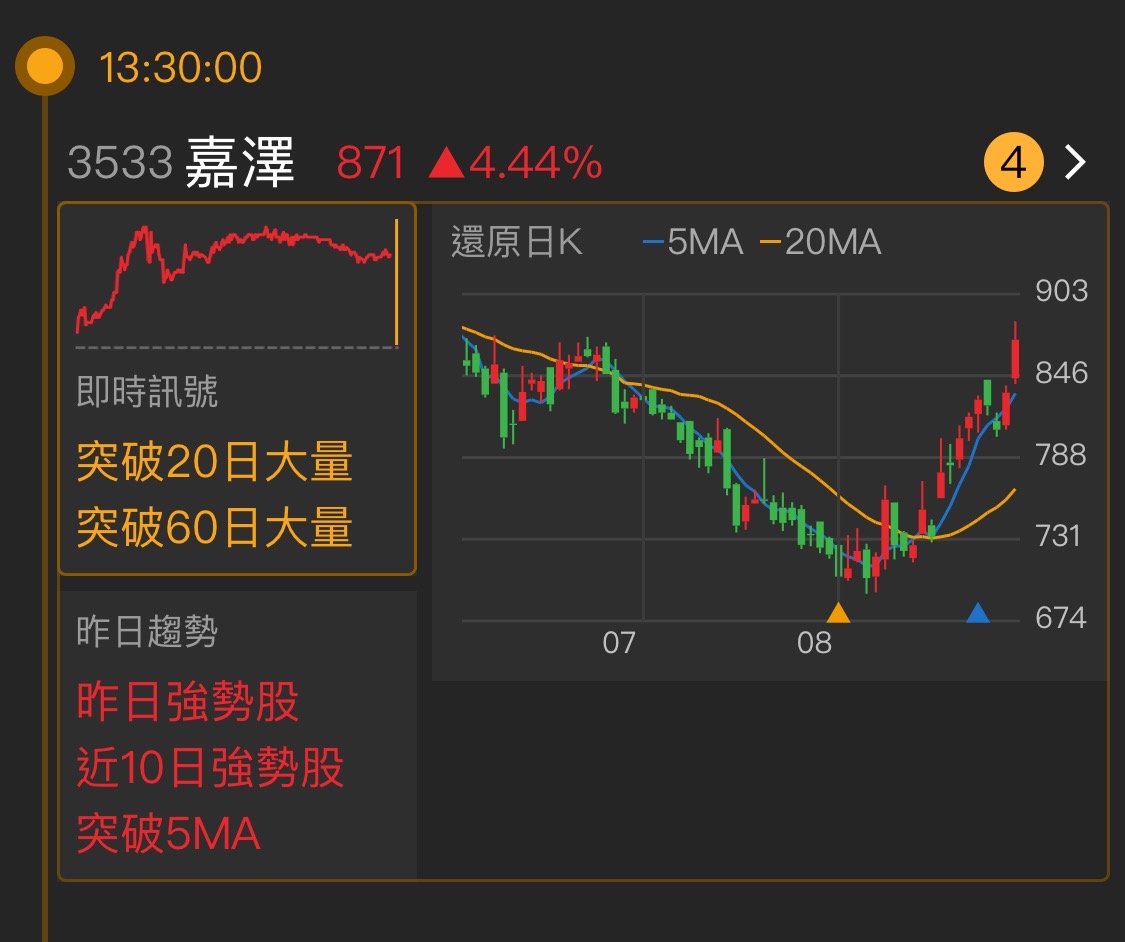Expand details with the right chevron arrow

(x=1075, y=161)
